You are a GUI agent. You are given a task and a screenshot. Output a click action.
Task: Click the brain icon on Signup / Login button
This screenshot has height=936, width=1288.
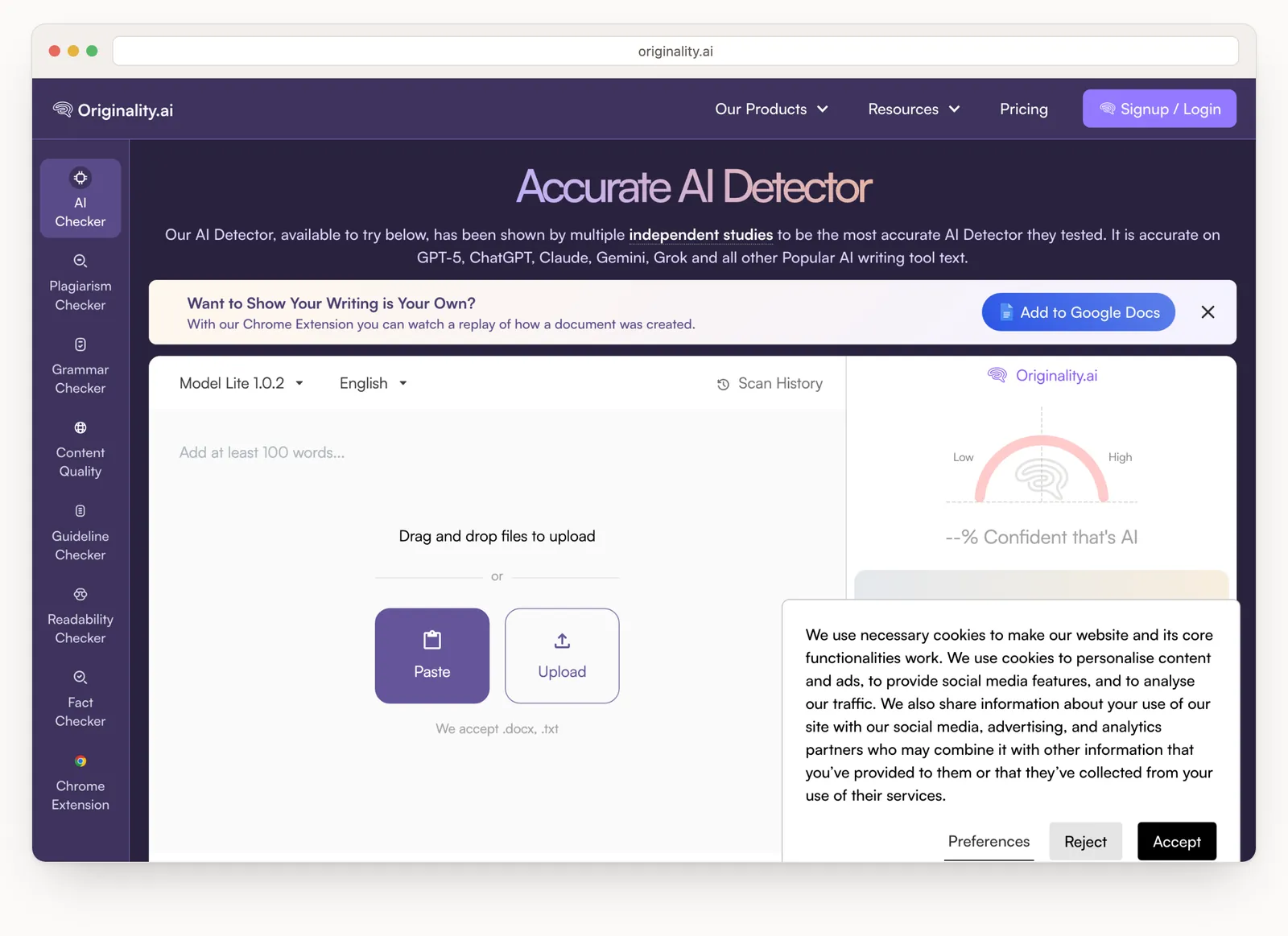1108,109
